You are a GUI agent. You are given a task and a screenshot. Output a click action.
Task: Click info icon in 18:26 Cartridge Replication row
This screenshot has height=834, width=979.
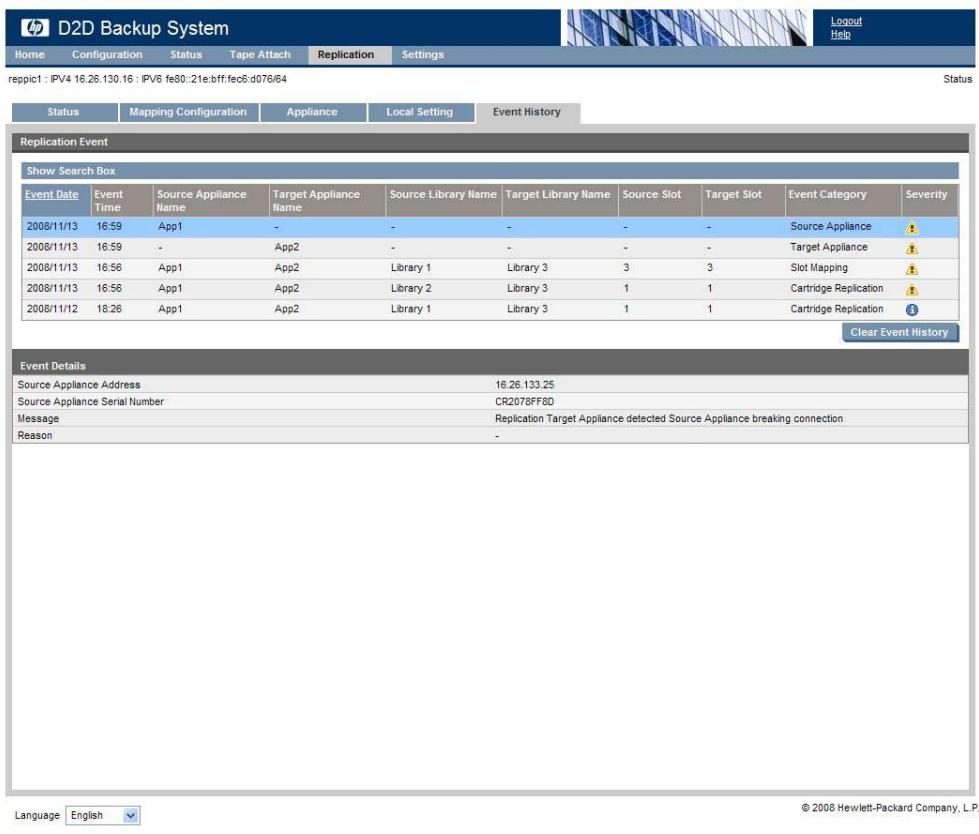pyautogui.click(x=912, y=310)
